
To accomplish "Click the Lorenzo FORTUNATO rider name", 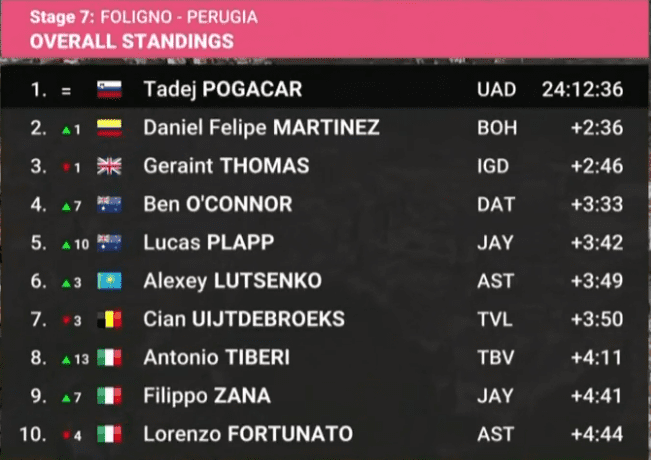I will point(248,434).
